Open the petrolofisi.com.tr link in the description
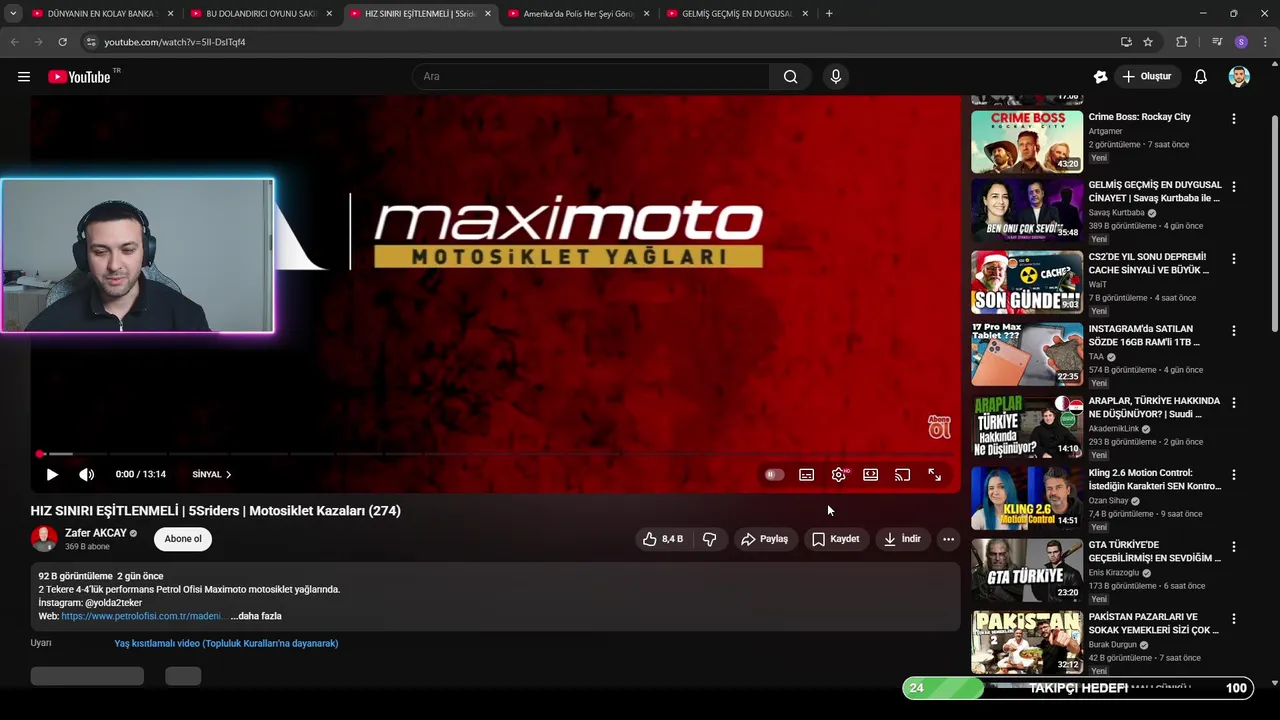The height and width of the screenshot is (720, 1280). click(x=141, y=616)
